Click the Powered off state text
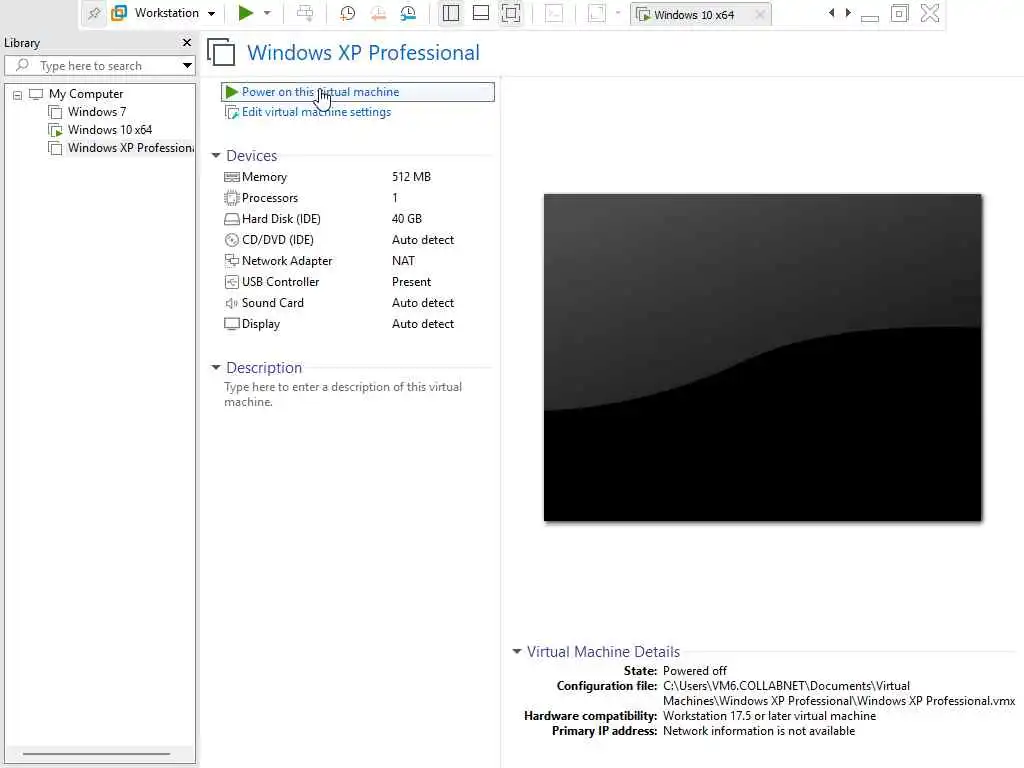This screenshot has height=768, width=1024. point(694,671)
